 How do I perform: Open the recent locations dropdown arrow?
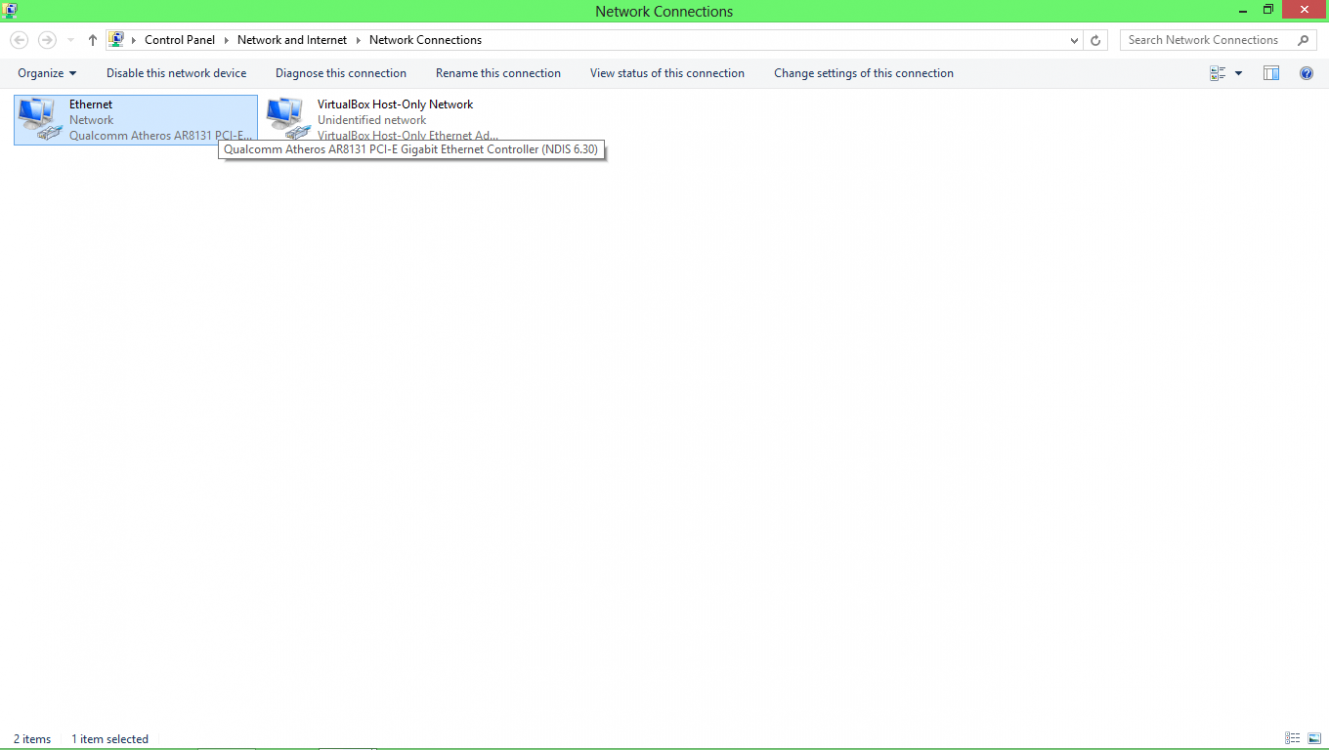[70, 40]
